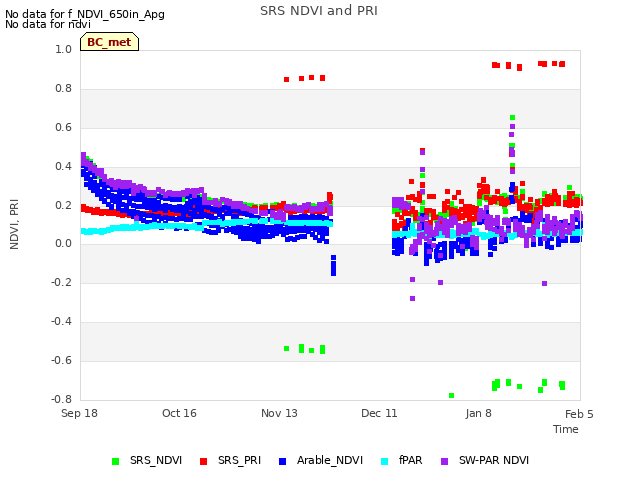The image size is (640, 480).
Task: Click the Sep 18 x-axis tick label
Action: point(79,413)
